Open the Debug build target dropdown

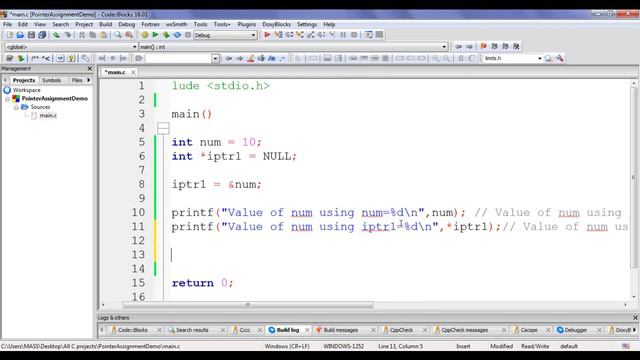coord(253,35)
